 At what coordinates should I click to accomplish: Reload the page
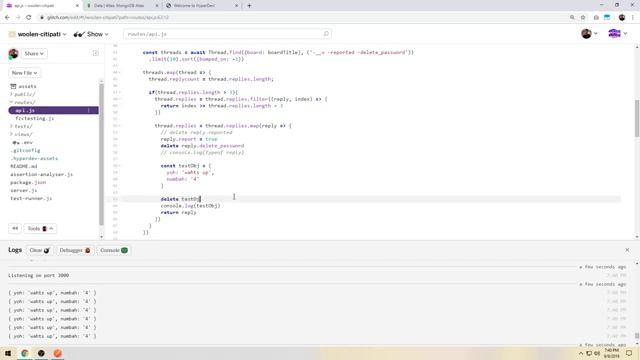coord(29,17)
